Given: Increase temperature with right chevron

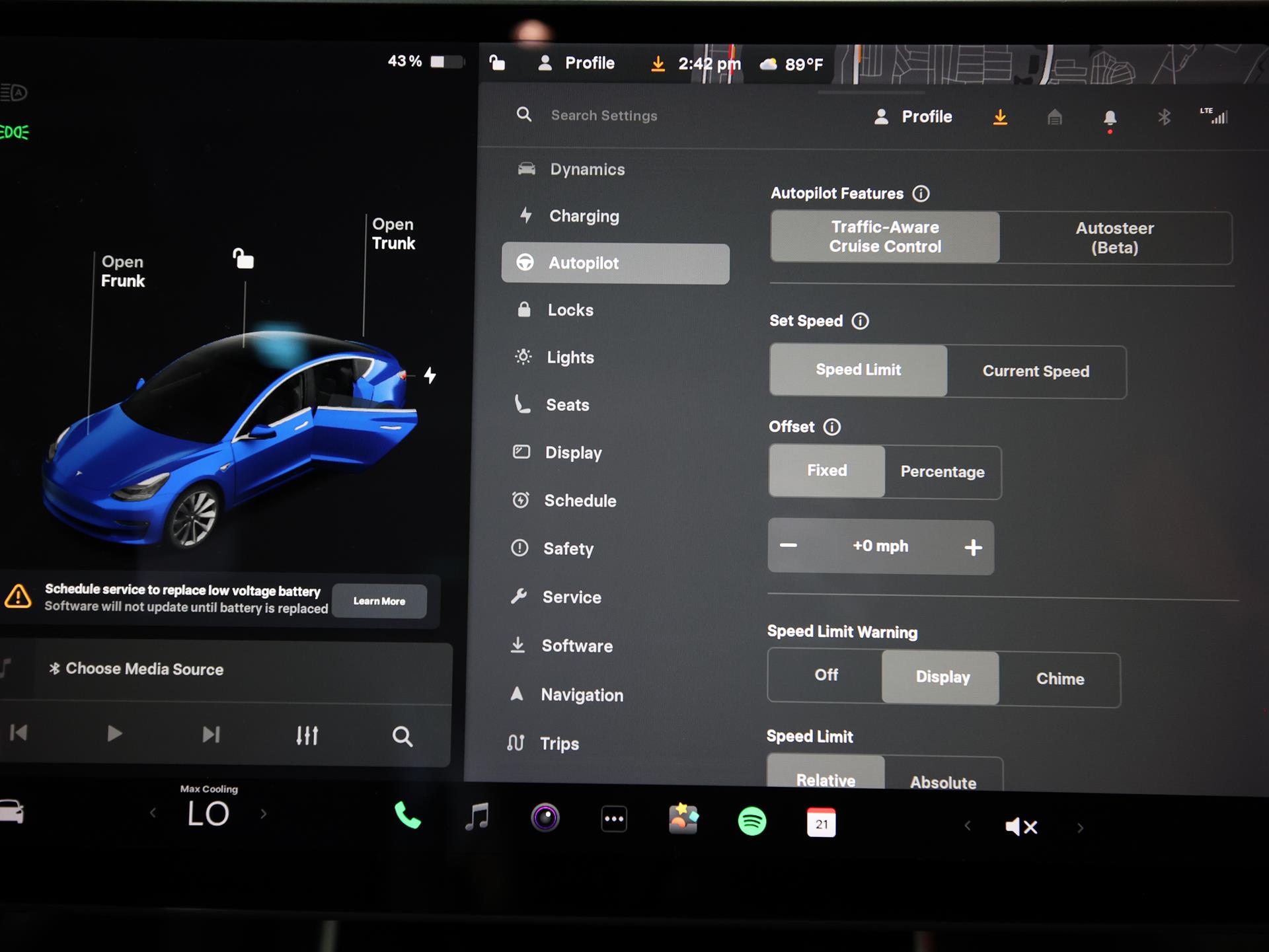Looking at the screenshot, I should click(x=264, y=814).
